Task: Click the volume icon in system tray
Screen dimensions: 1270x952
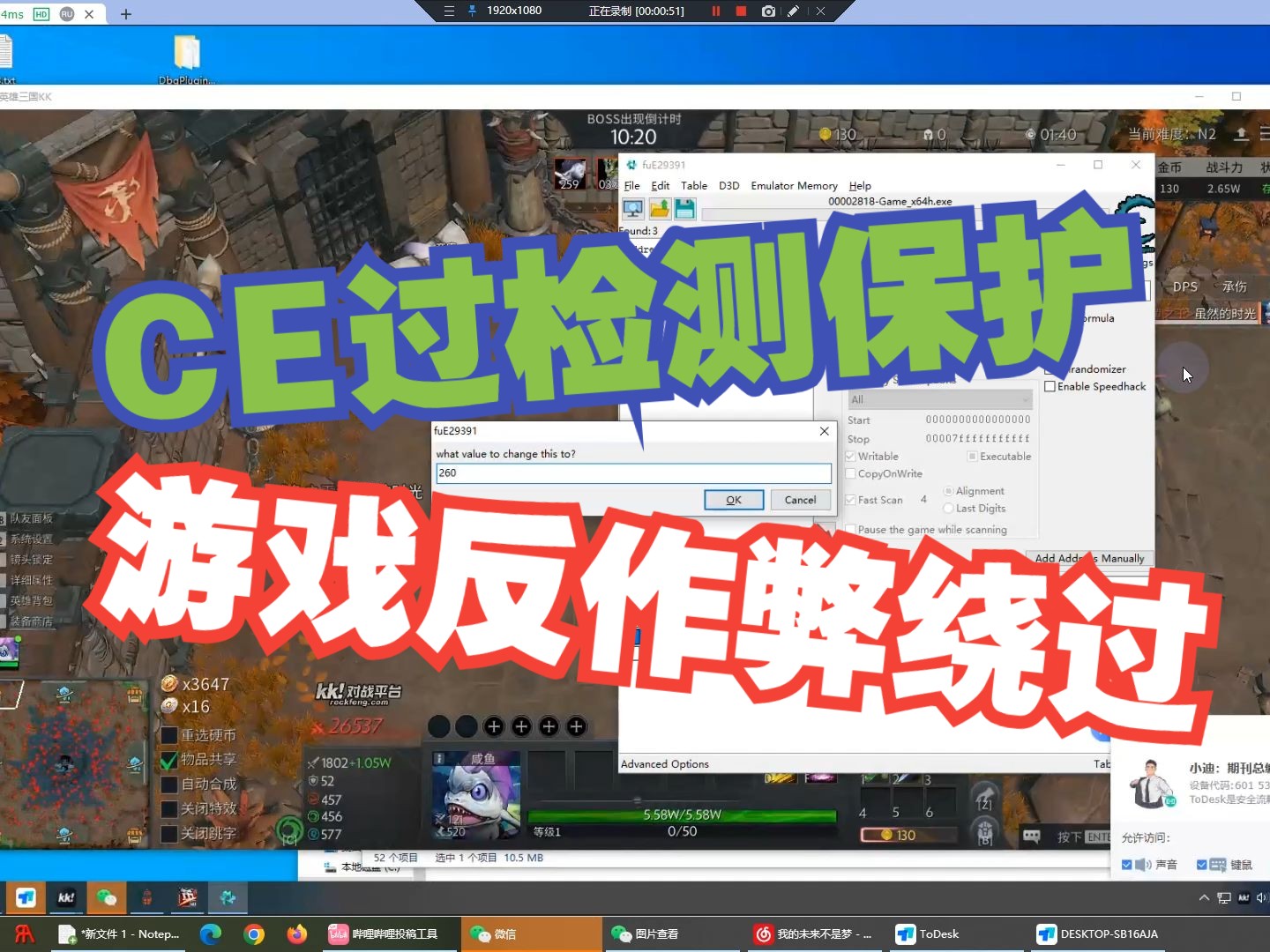Action: pos(1261,897)
